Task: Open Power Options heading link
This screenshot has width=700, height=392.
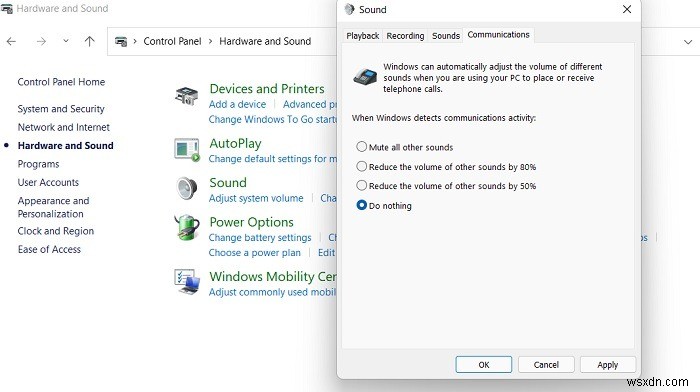Action: [251, 222]
